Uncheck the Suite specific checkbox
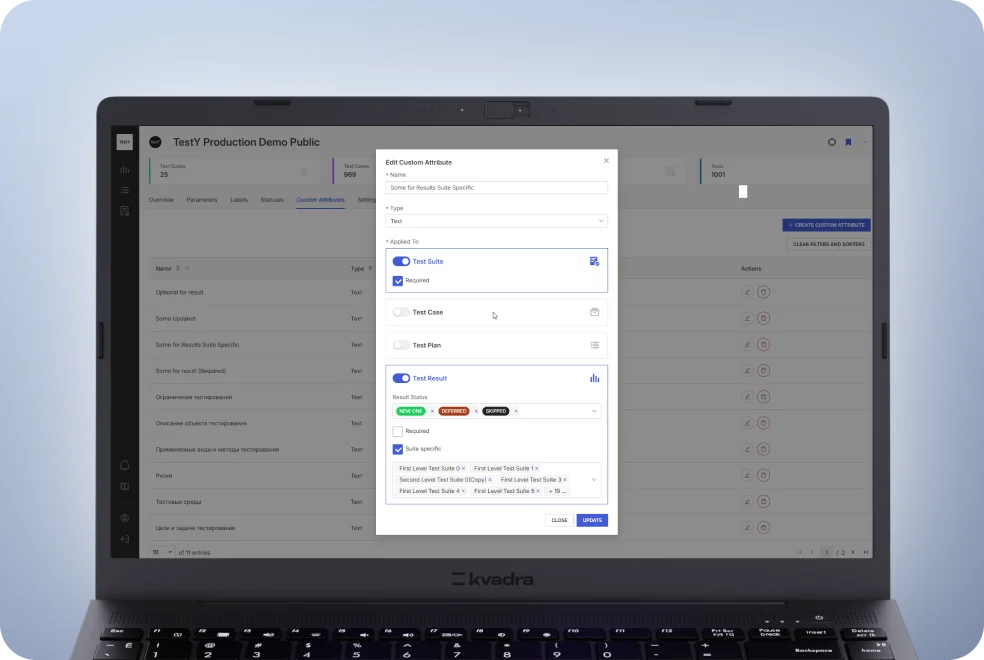 [x=398, y=449]
